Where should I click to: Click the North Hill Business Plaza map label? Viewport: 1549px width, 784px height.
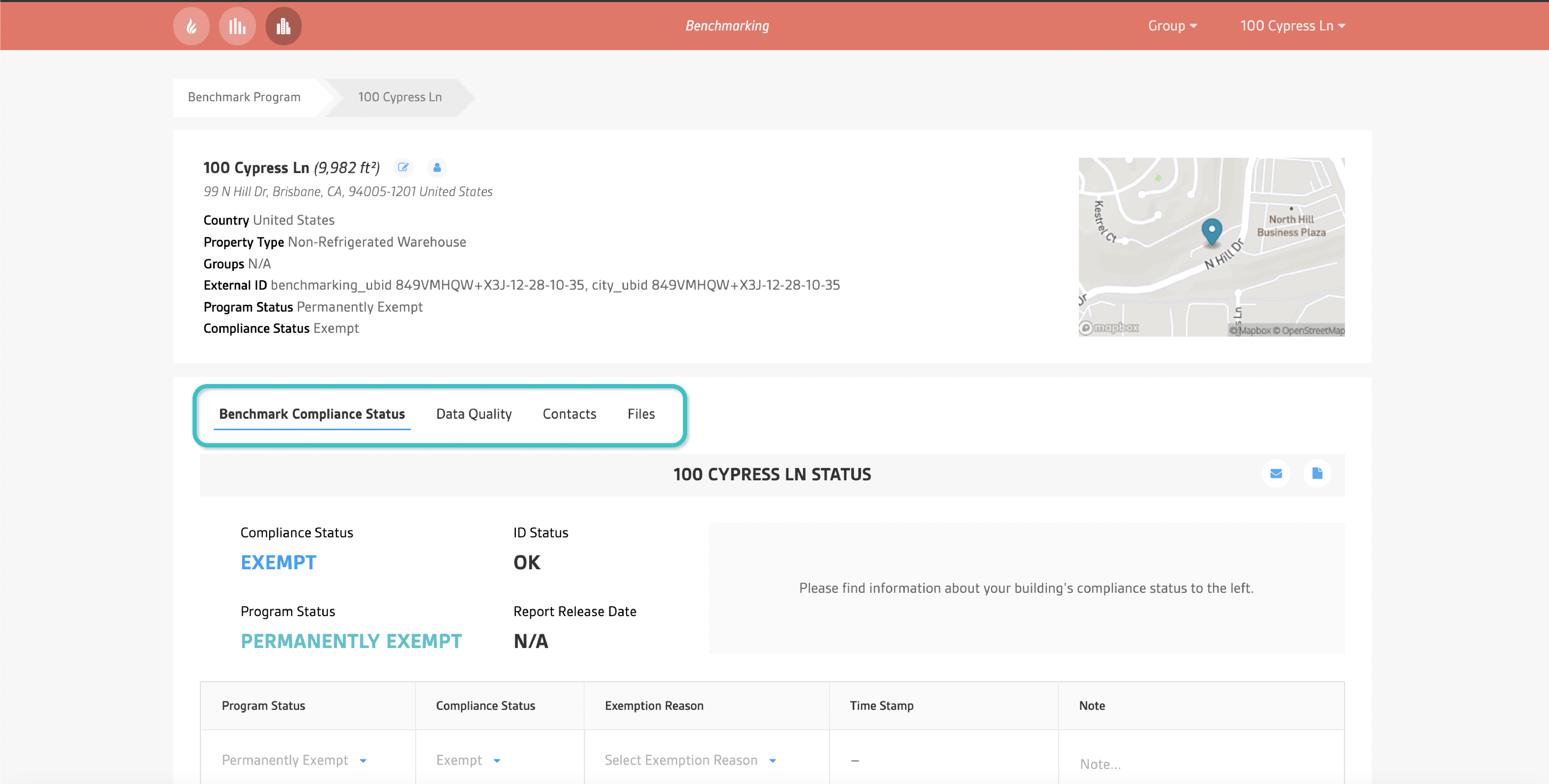pos(1291,226)
